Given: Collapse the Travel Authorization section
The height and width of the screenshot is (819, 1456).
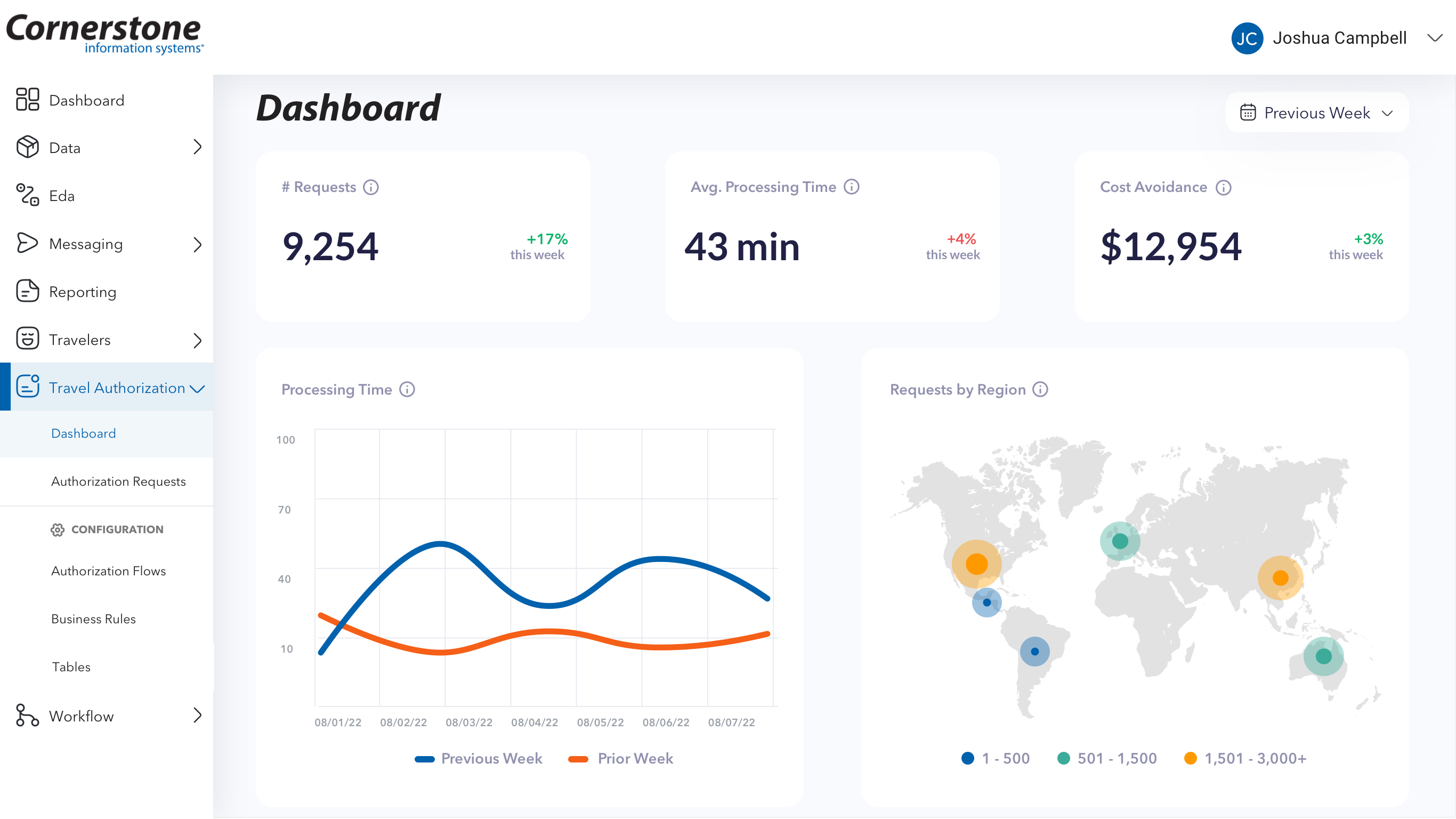Looking at the screenshot, I should click(197, 388).
